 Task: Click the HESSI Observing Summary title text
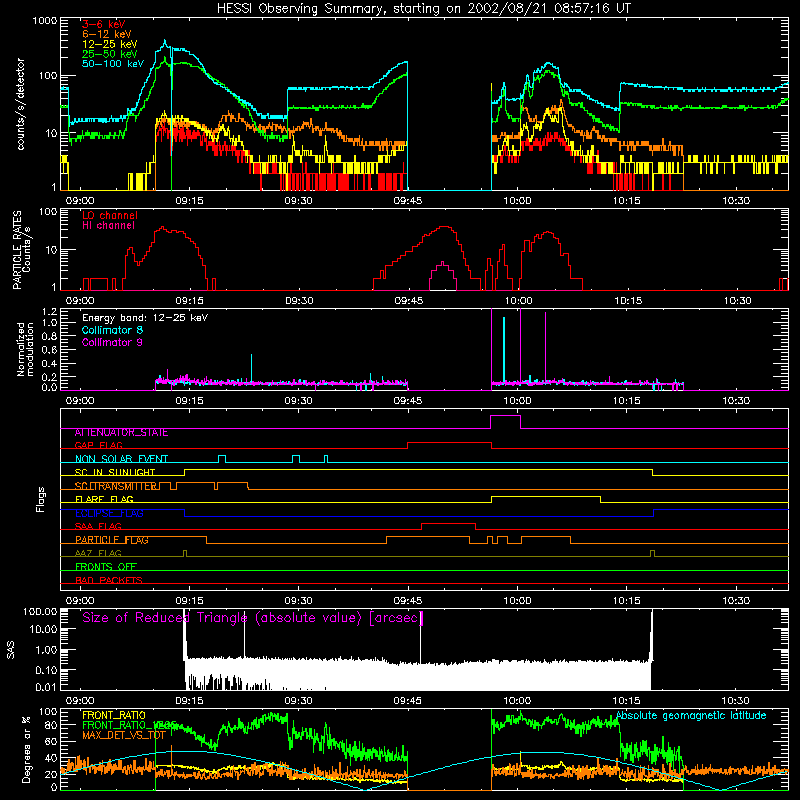(423, 9)
